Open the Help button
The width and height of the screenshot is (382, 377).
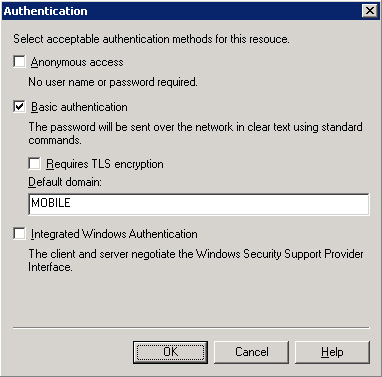coord(332,352)
